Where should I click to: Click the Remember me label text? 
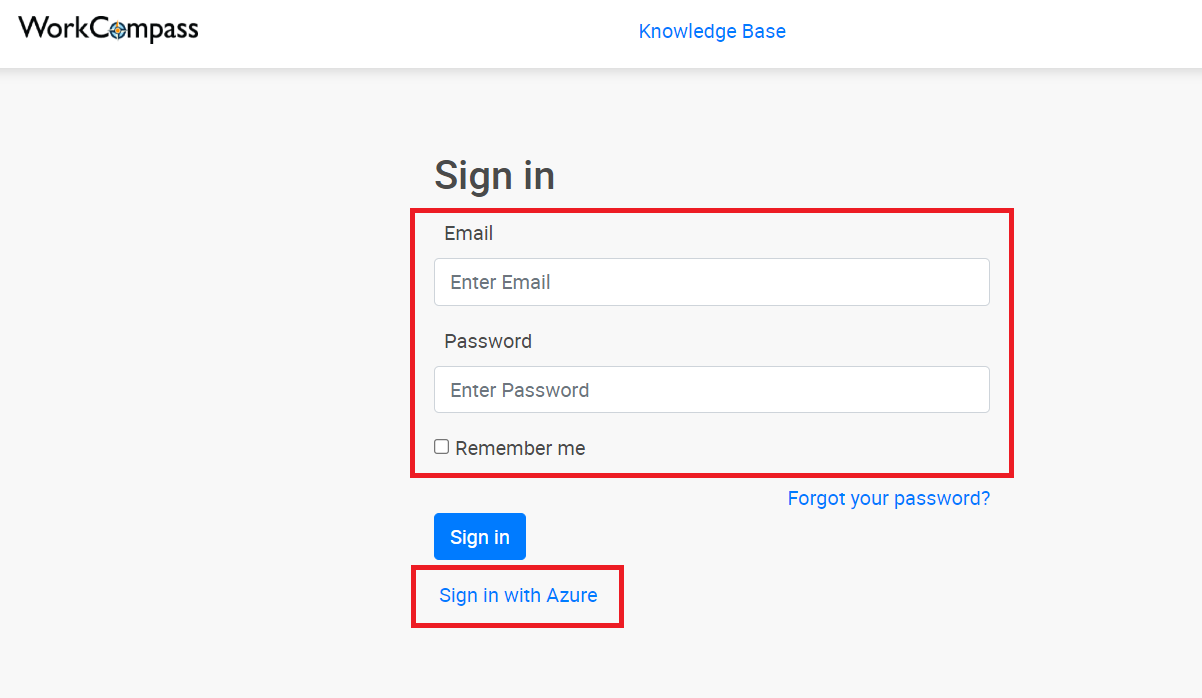pos(520,448)
